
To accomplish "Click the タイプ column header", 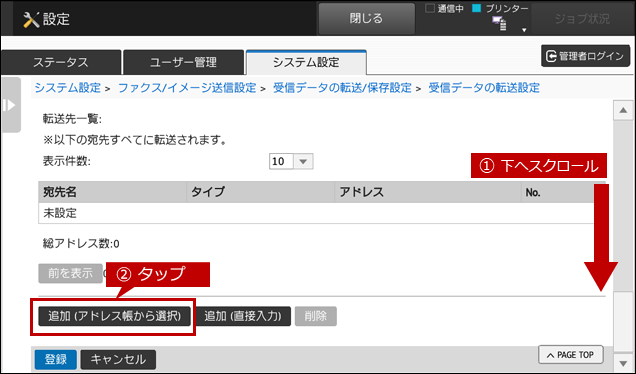I will pos(260,192).
